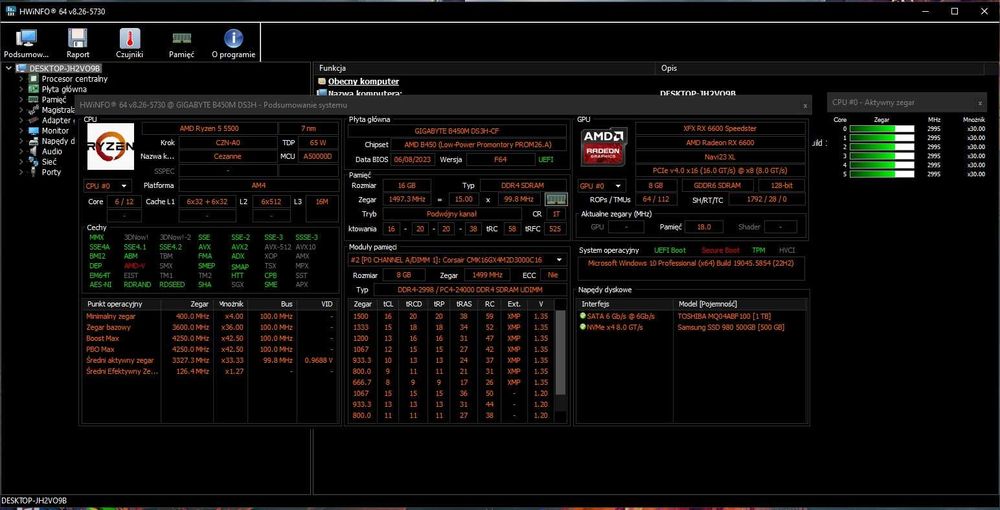The image size is (1000, 510).
Task: Open the GPU #0 selector dropdown
Action: tap(601, 186)
